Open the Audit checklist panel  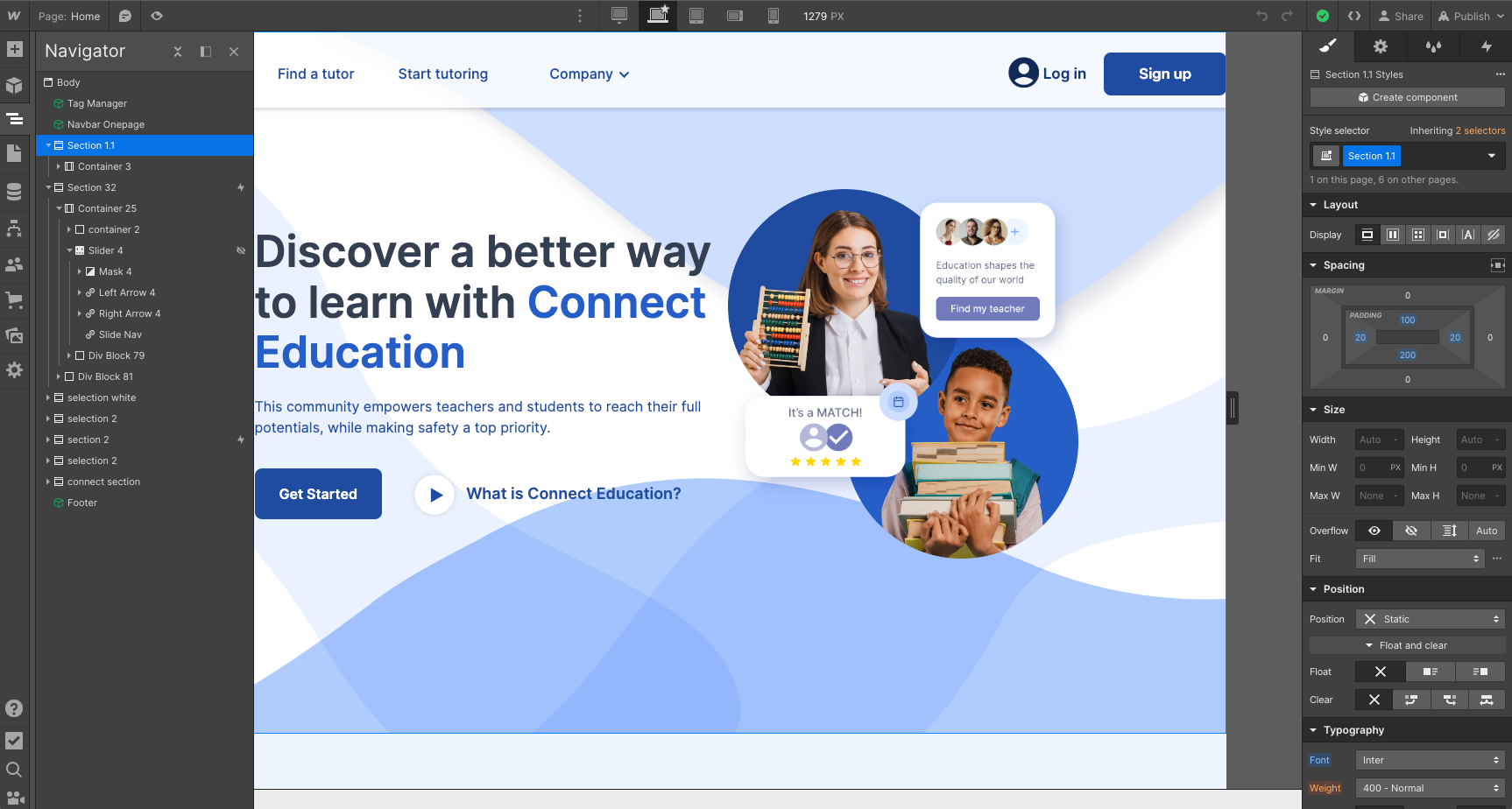(14, 741)
